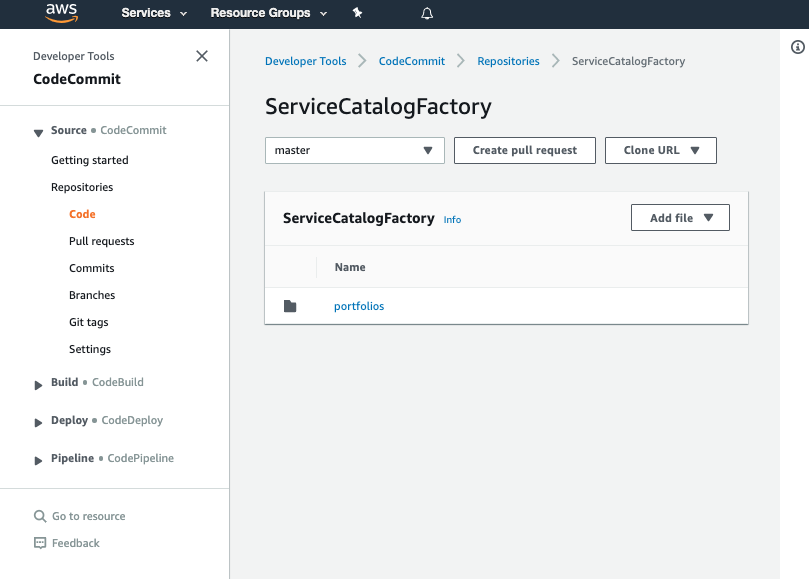Expand the Deploy CodeDeploy section
Screen dimensions: 809x579
point(38,423)
